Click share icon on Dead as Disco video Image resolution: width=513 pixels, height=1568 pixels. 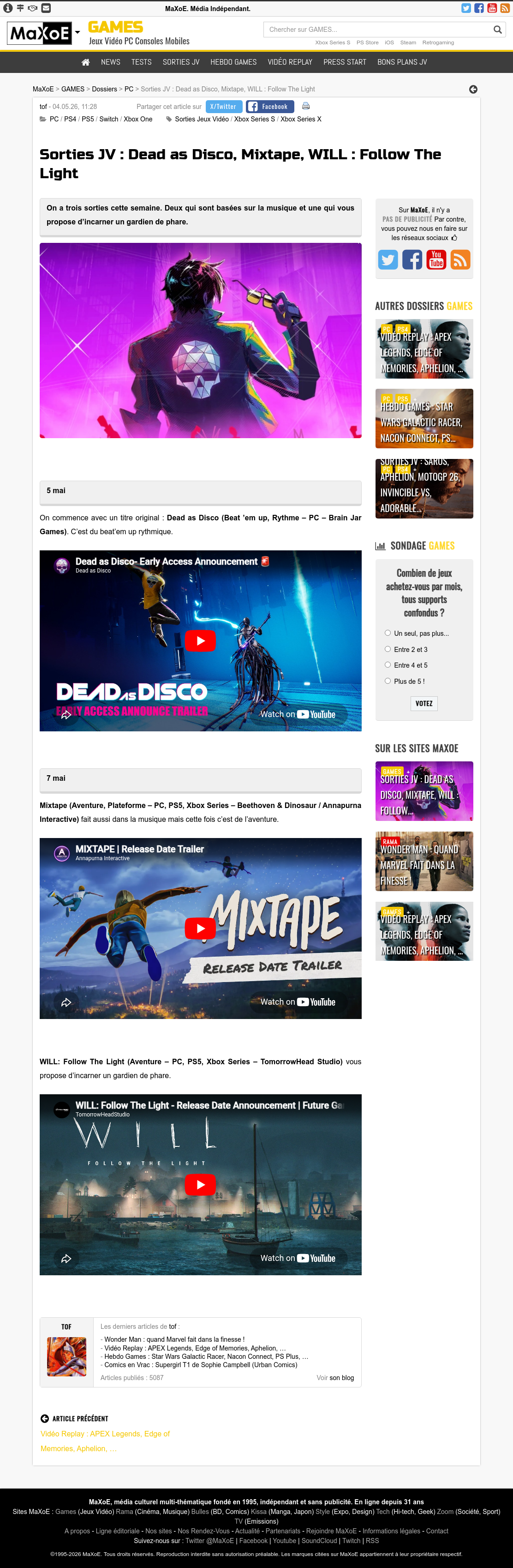tap(66, 715)
